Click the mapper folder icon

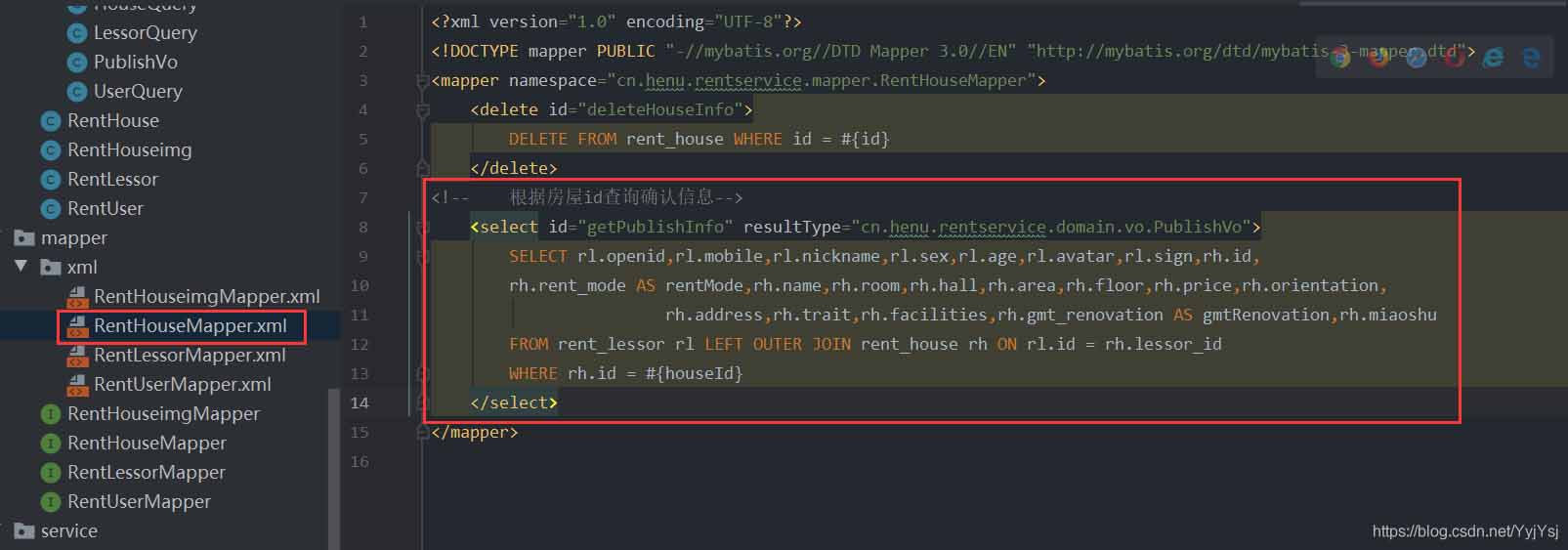24,237
